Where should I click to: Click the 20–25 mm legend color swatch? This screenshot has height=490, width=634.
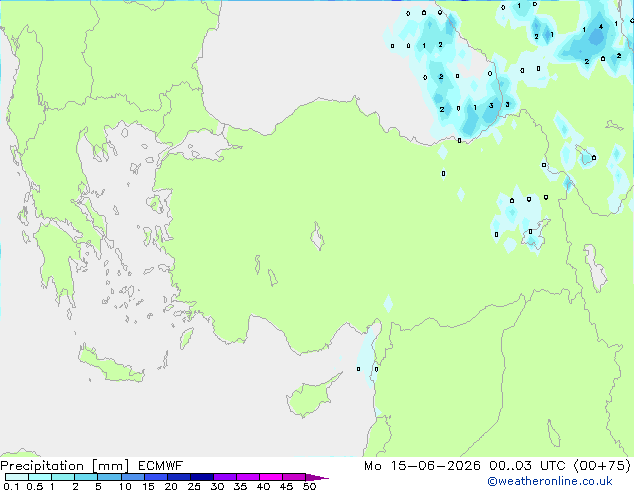(178, 477)
